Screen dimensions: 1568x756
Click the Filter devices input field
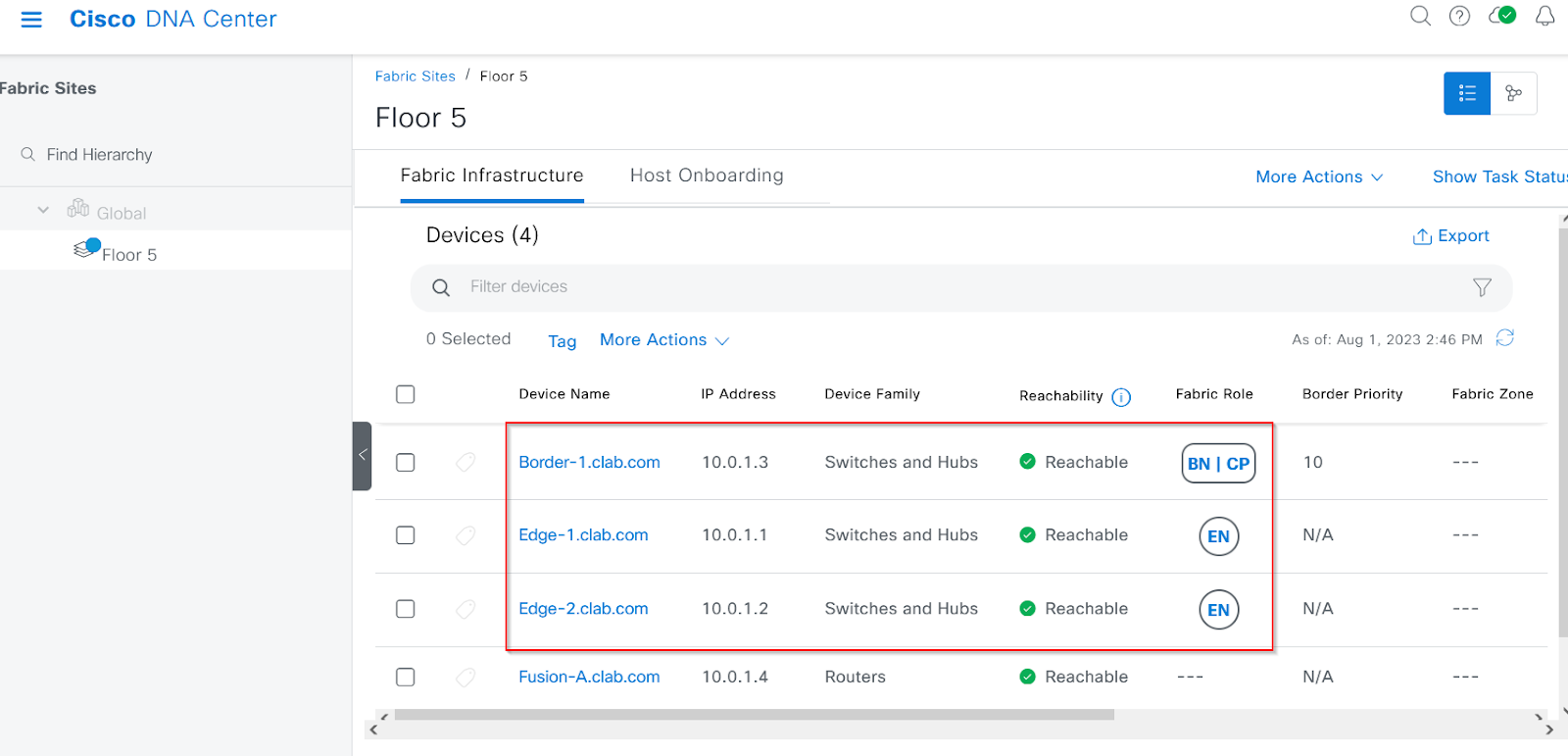click(961, 287)
